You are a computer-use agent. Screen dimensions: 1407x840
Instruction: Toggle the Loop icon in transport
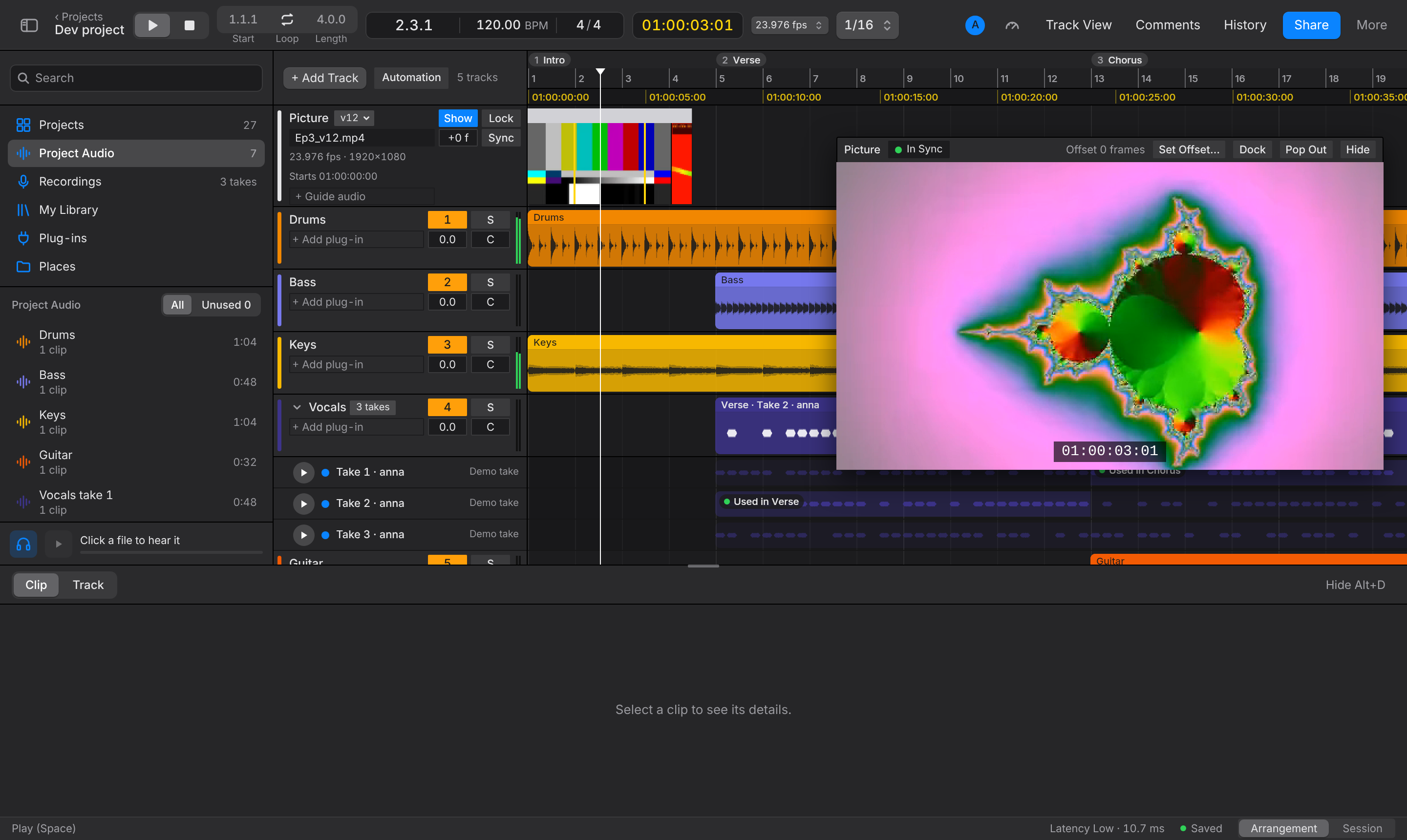pyautogui.click(x=287, y=19)
